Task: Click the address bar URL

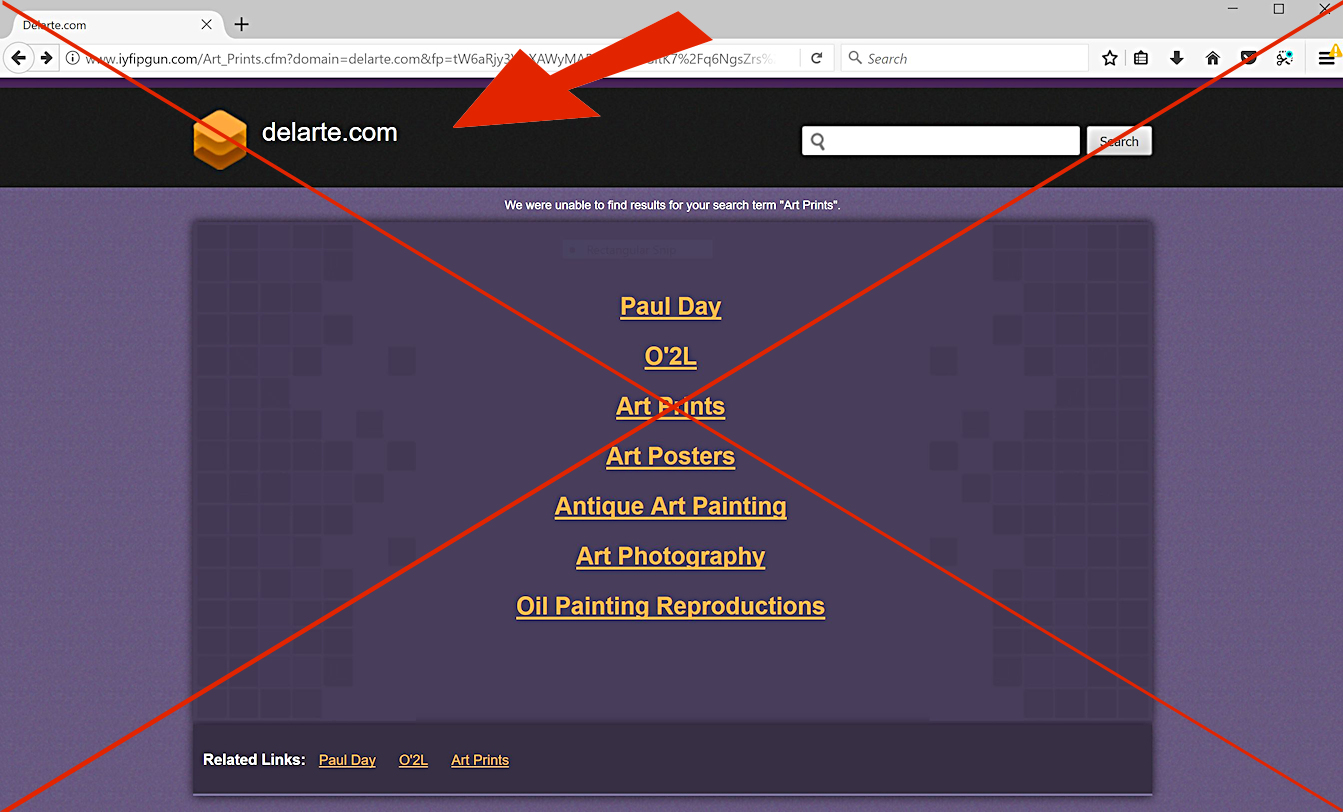Action: [428, 59]
